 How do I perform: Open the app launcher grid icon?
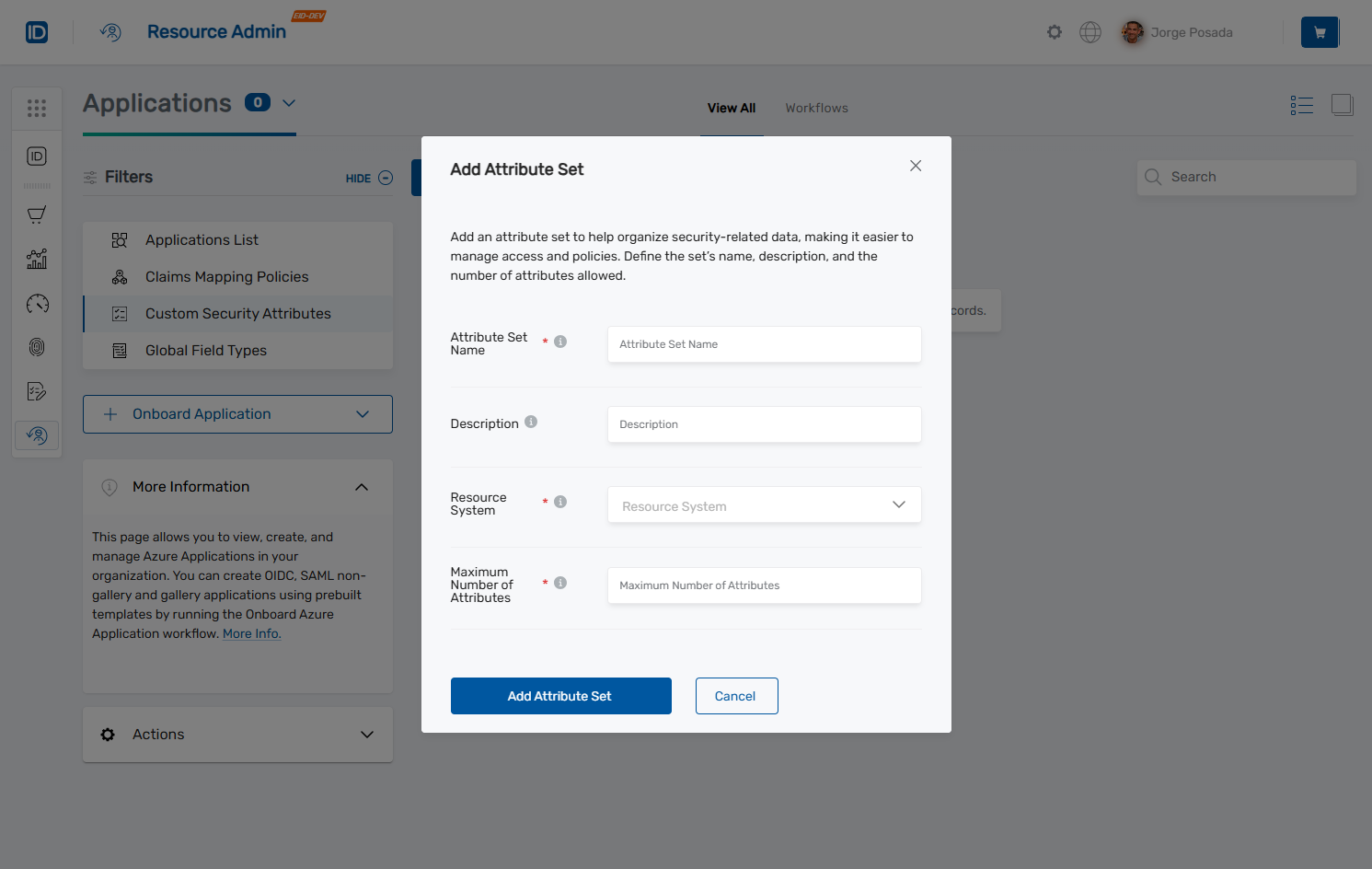point(37,108)
